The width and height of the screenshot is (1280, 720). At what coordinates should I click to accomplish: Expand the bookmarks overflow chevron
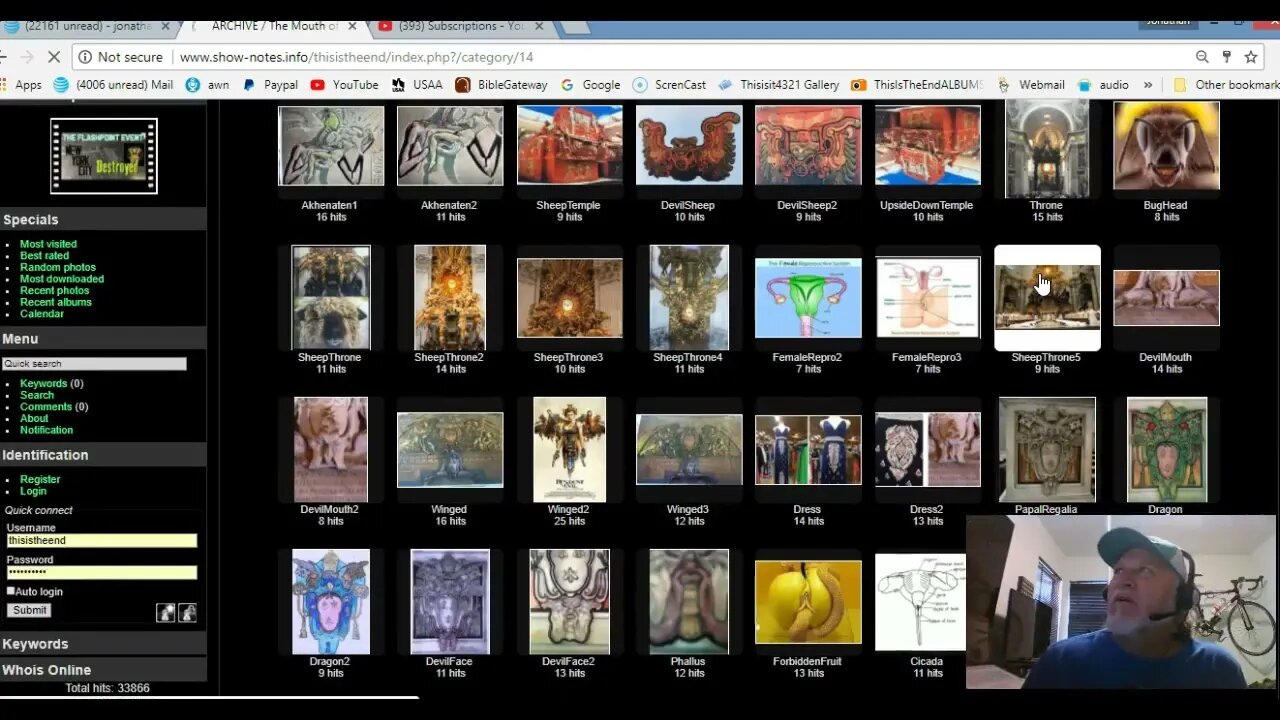1148,85
